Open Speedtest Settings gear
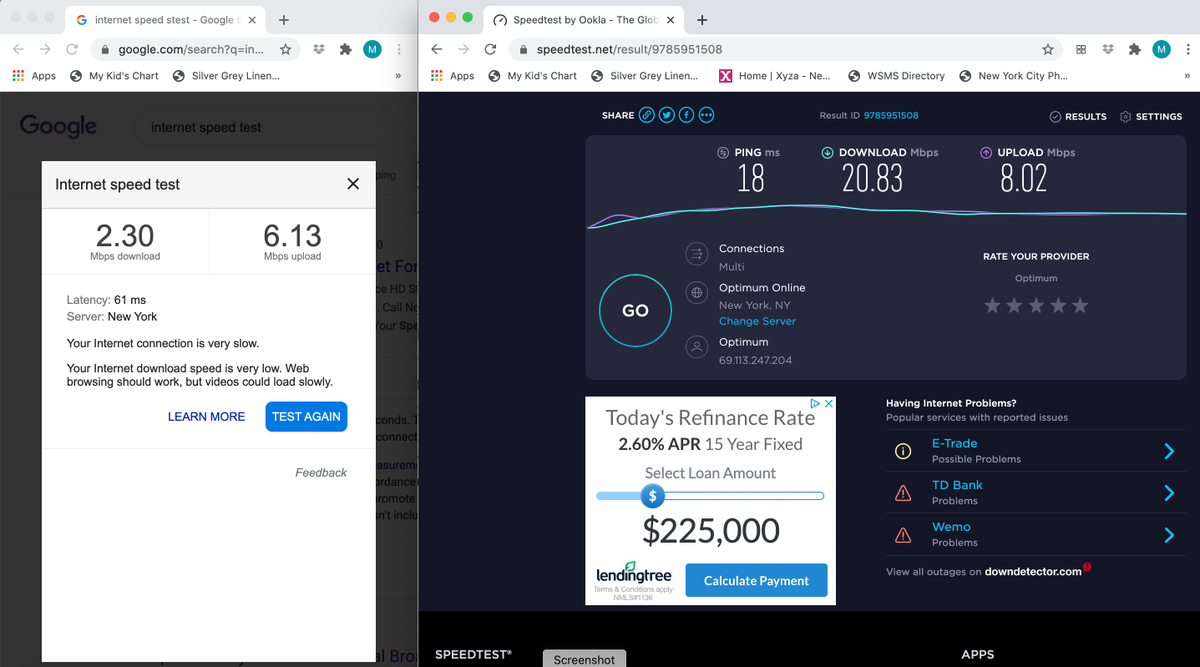Screen dimensions: 1200x667 1151,117
